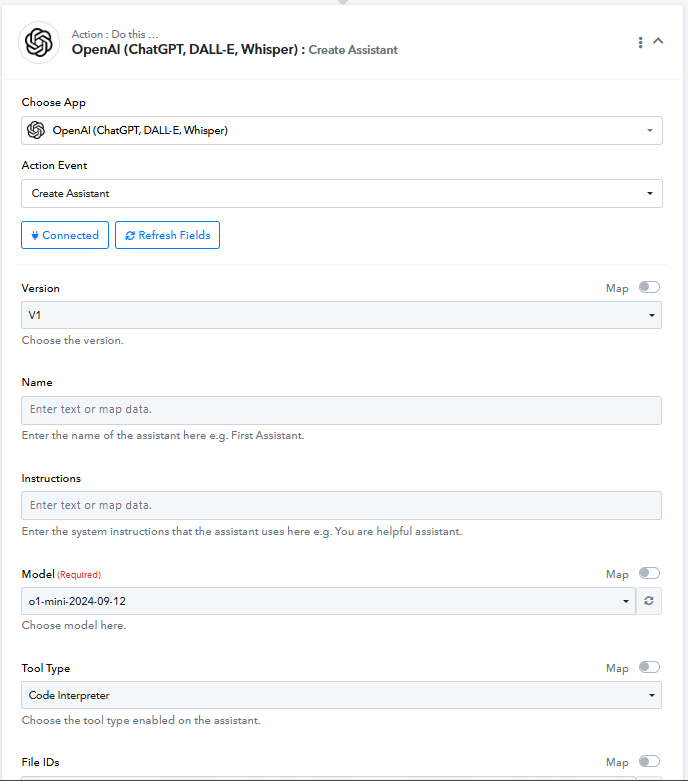Screen dimensions: 688x781
Task: Click the Refresh Fields button
Action: tap(167, 235)
